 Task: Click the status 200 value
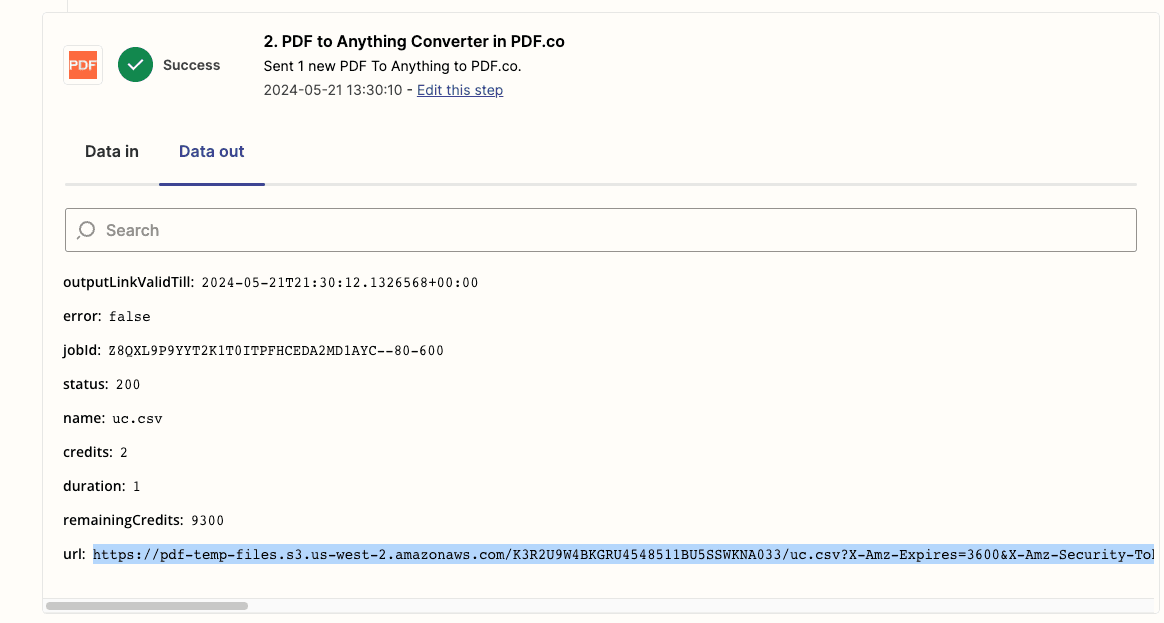click(128, 384)
